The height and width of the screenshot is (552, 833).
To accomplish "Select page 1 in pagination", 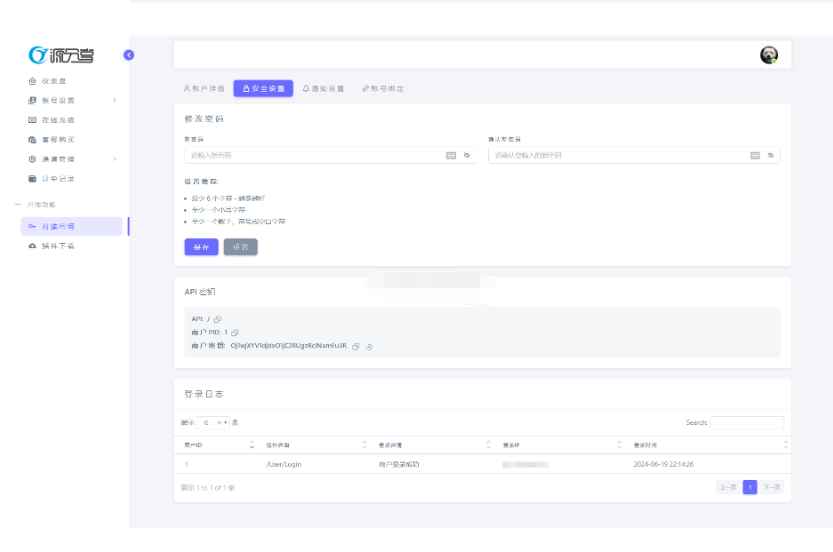I will 750,487.
